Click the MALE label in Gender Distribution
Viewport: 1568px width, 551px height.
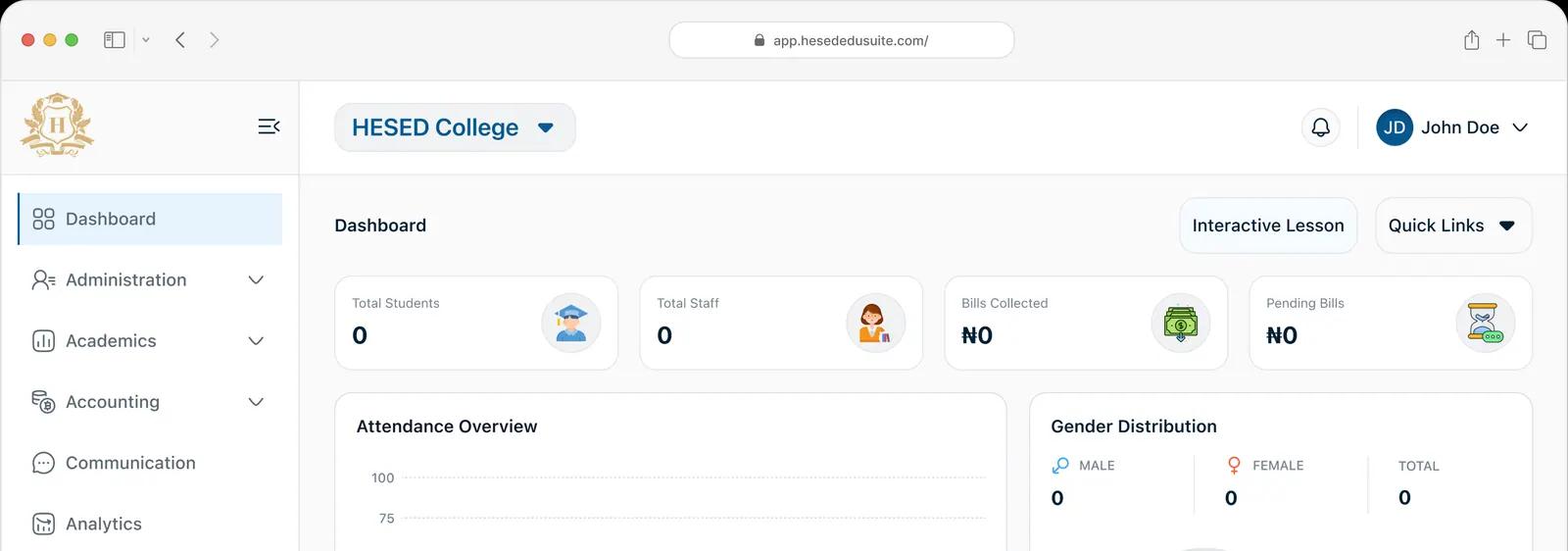[1097, 466]
